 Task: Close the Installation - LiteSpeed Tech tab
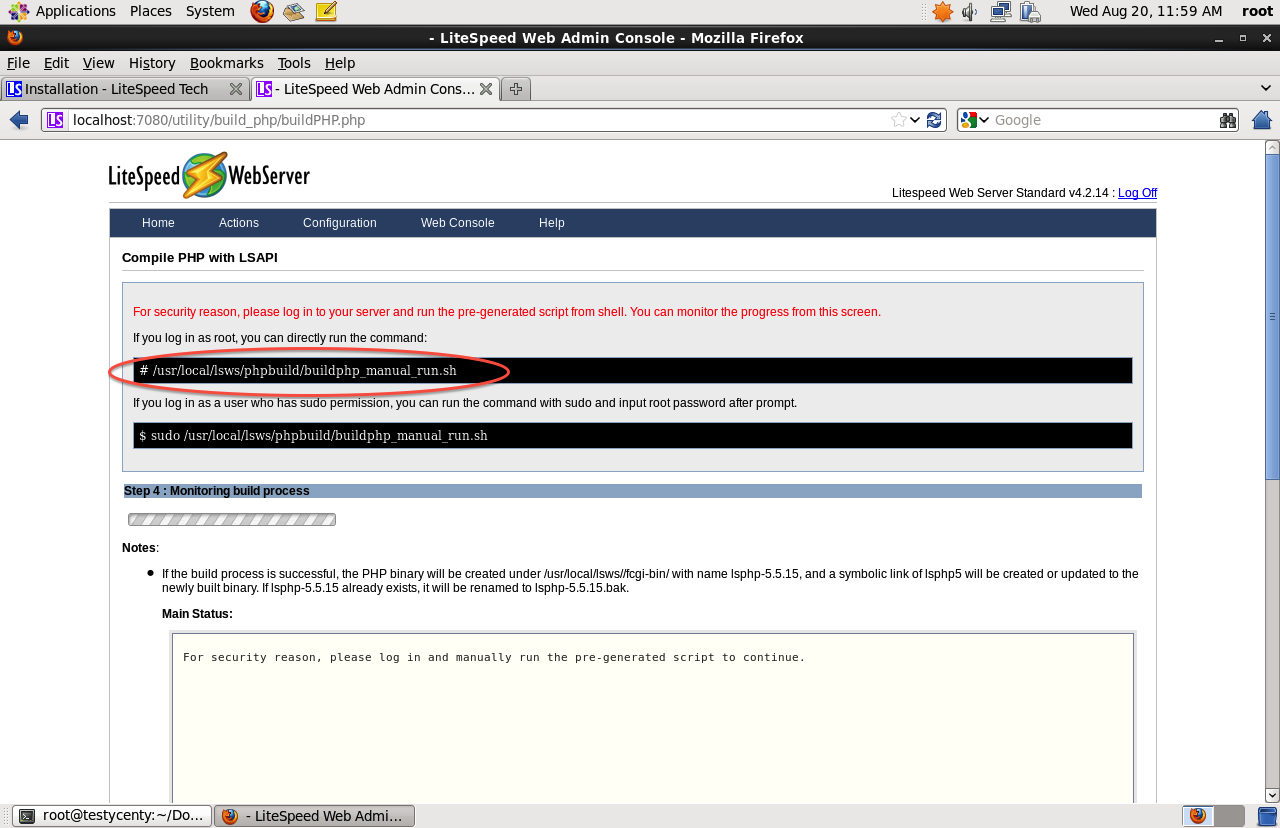236,89
